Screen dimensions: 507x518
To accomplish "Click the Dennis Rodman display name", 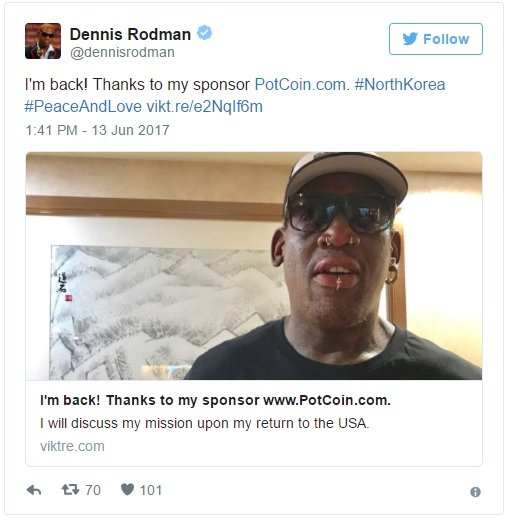I will tap(130, 34).
